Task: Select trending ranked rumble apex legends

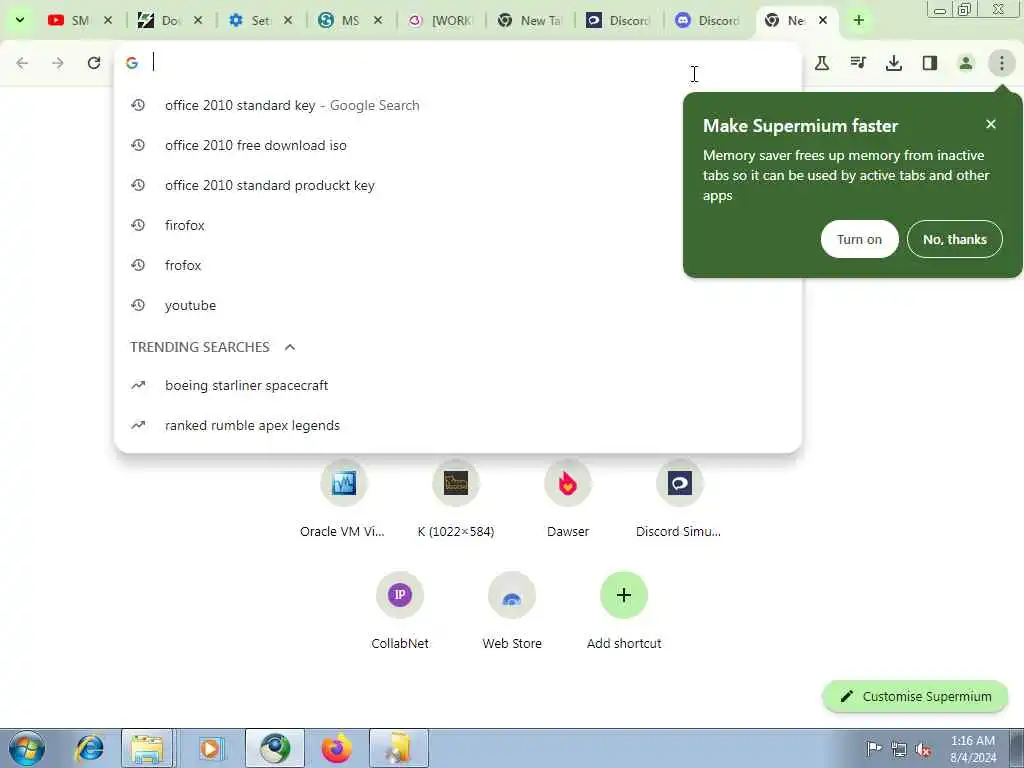Action: point(457,425)
